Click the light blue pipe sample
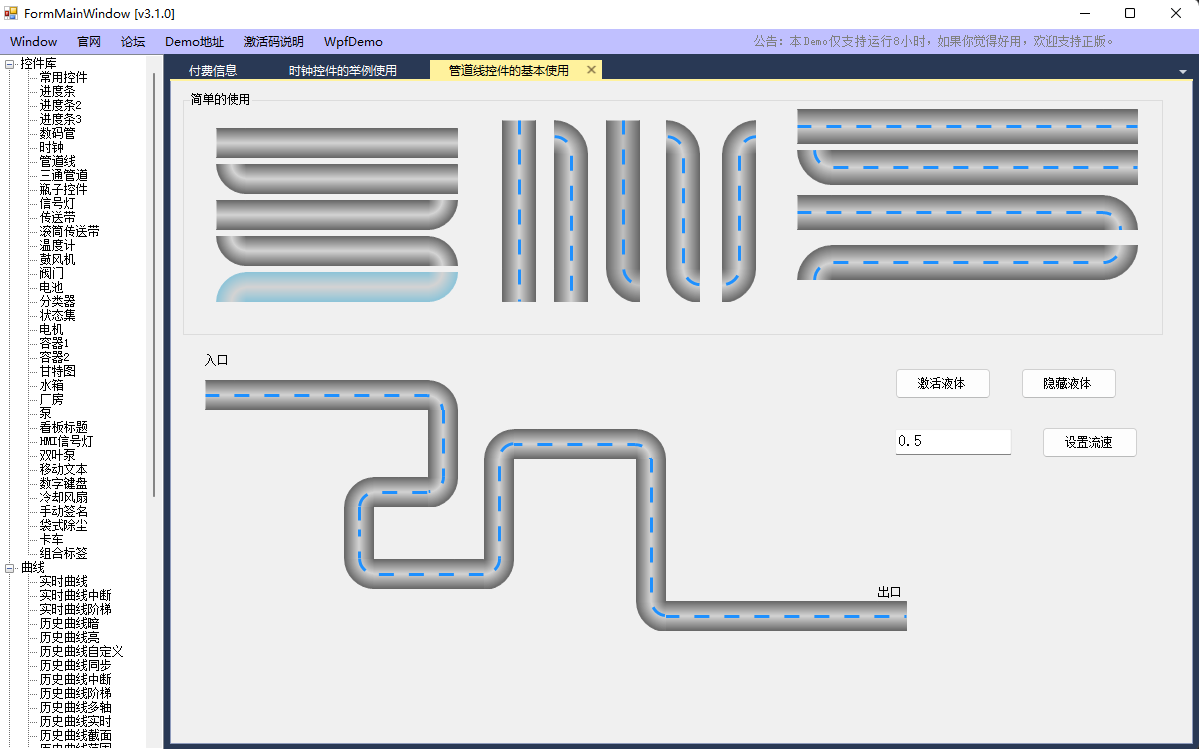Image resolution: width=1199 pixels, height=749 pixels. coord(337,287)
